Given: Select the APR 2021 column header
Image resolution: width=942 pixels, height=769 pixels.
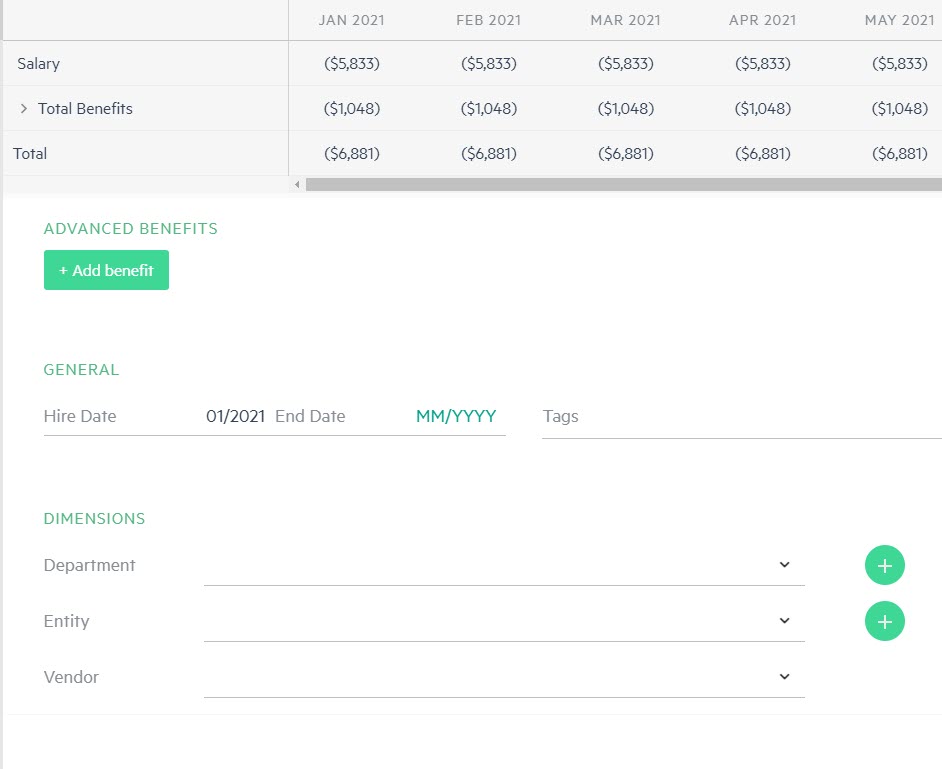Looking at the screenshot, I should pos(762,20).
